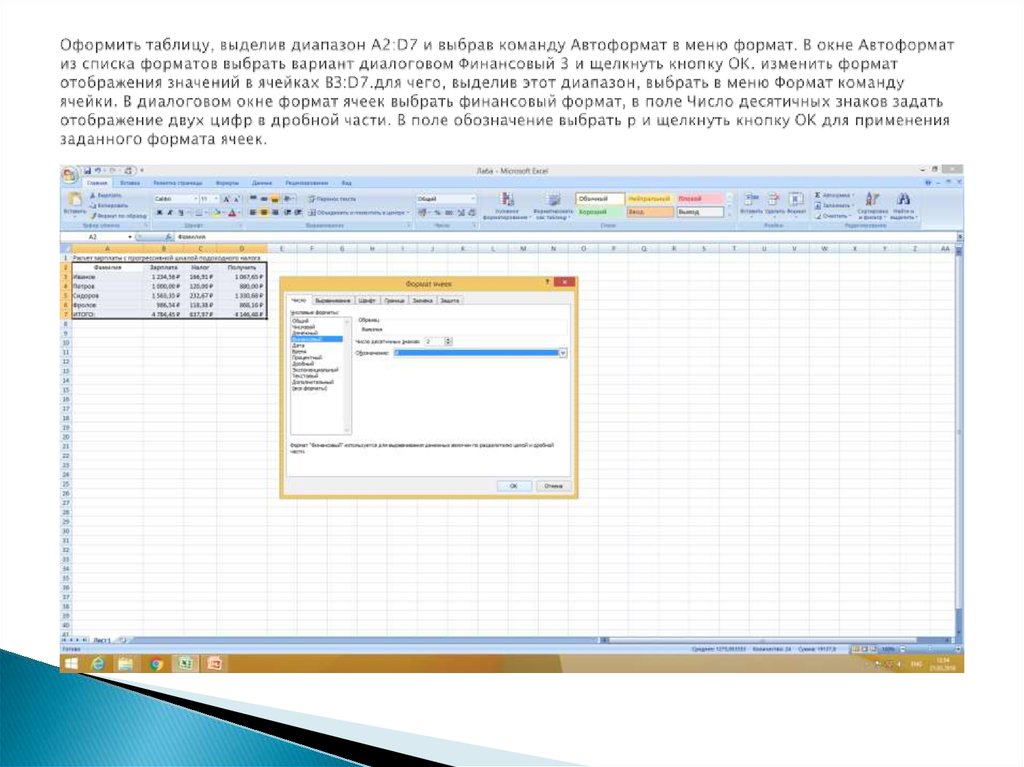Open the Name Box dropdown arrow
This screenshot has width=1024, height=767.
[130, 237]
